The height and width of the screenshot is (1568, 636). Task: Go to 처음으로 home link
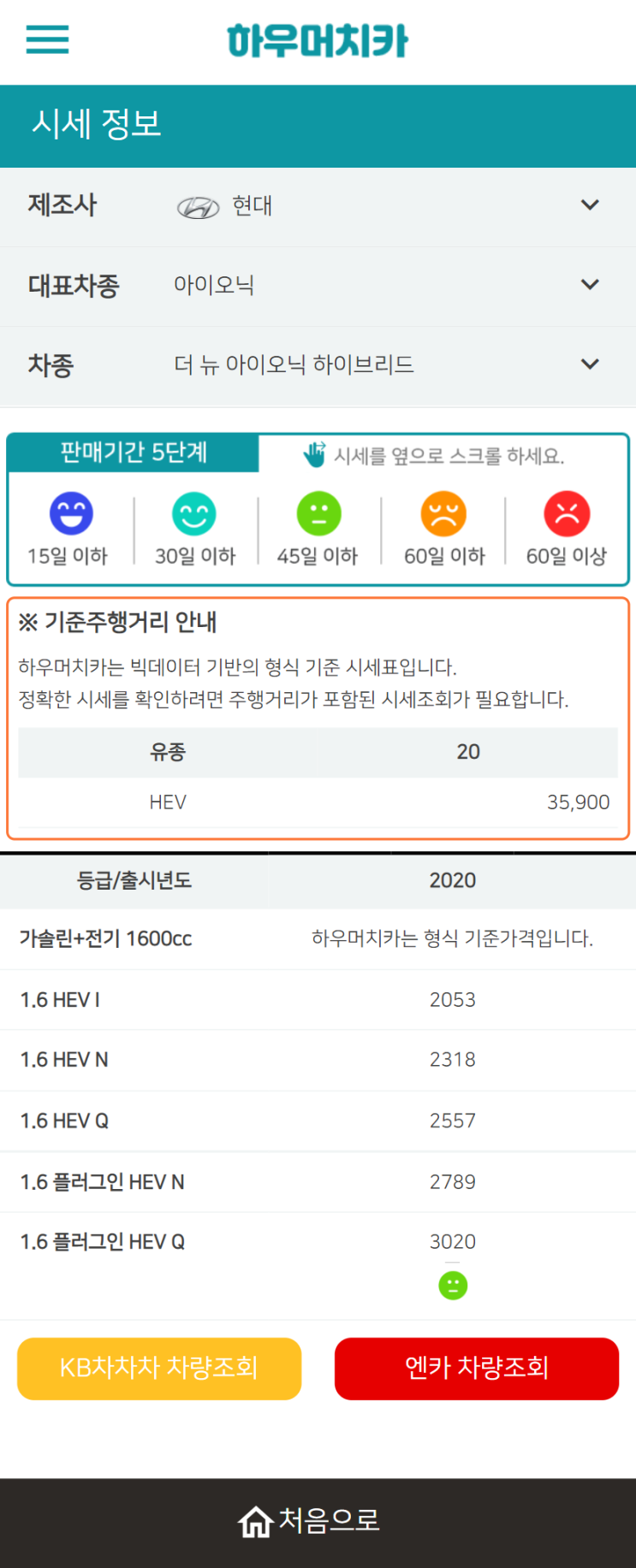point(309,1521)
